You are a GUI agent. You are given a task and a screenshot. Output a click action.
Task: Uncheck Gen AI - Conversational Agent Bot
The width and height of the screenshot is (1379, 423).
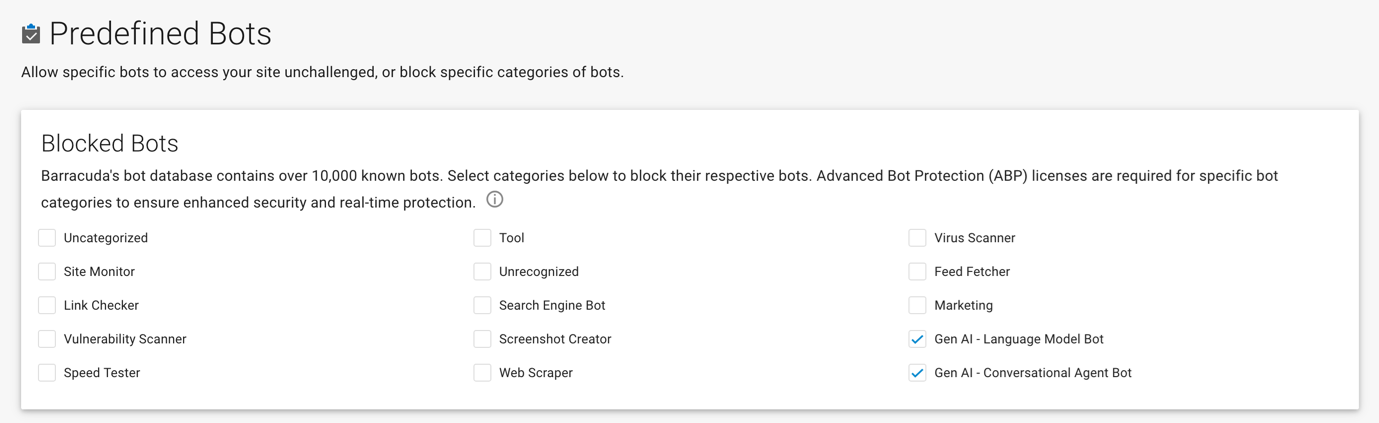[917, 373]
